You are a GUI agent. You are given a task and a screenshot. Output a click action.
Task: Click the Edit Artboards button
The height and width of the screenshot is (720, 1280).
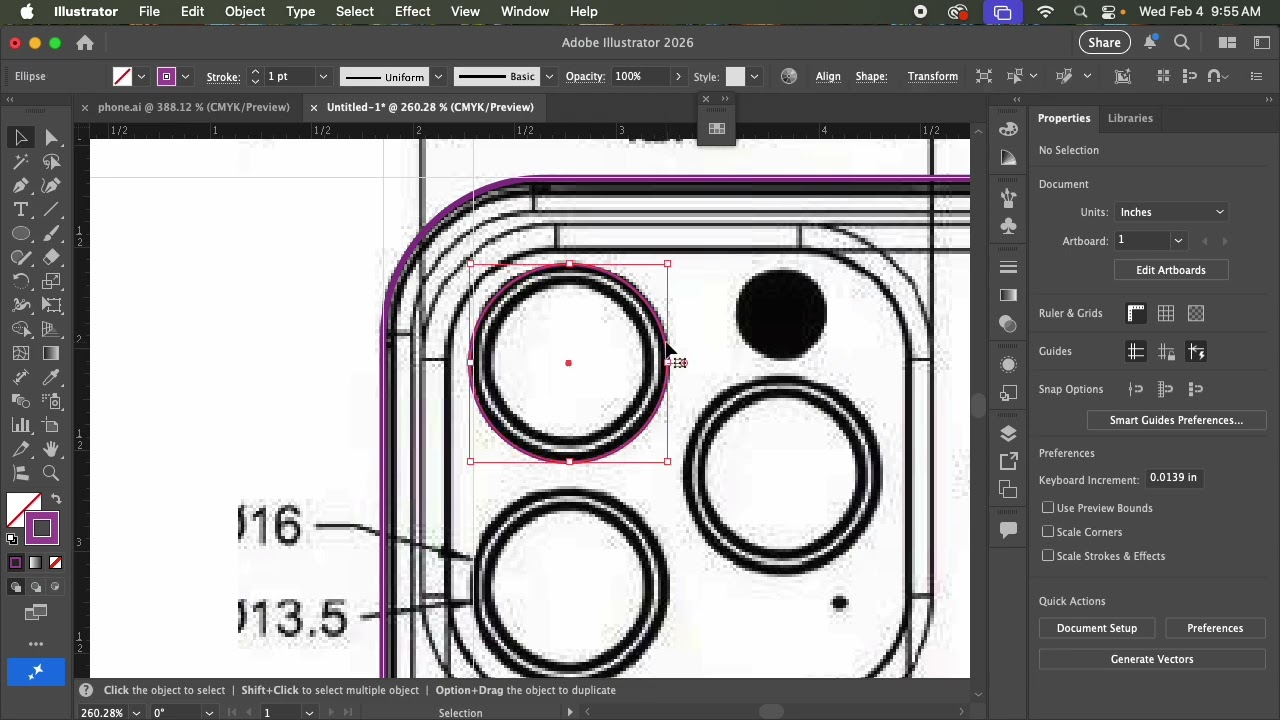1170,270
